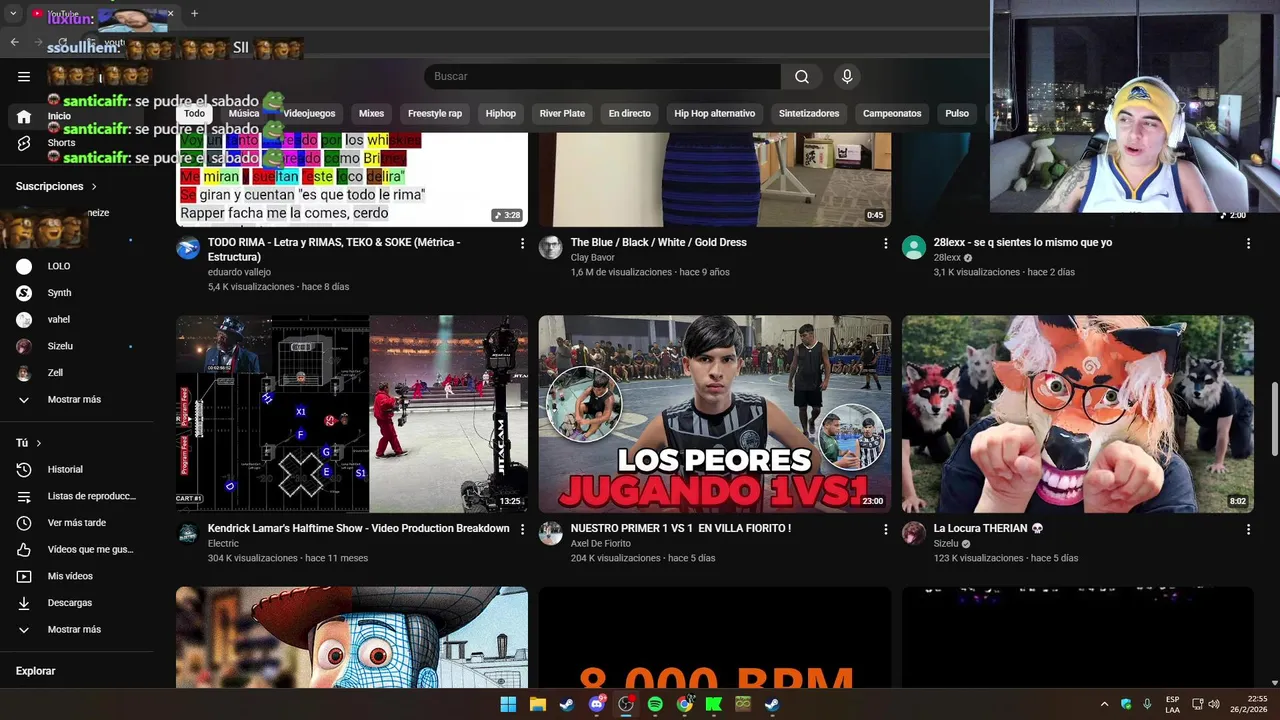Open Discord from the taskbar
The height and width of the screenshot is (720, 1280).
coord(597,704)
